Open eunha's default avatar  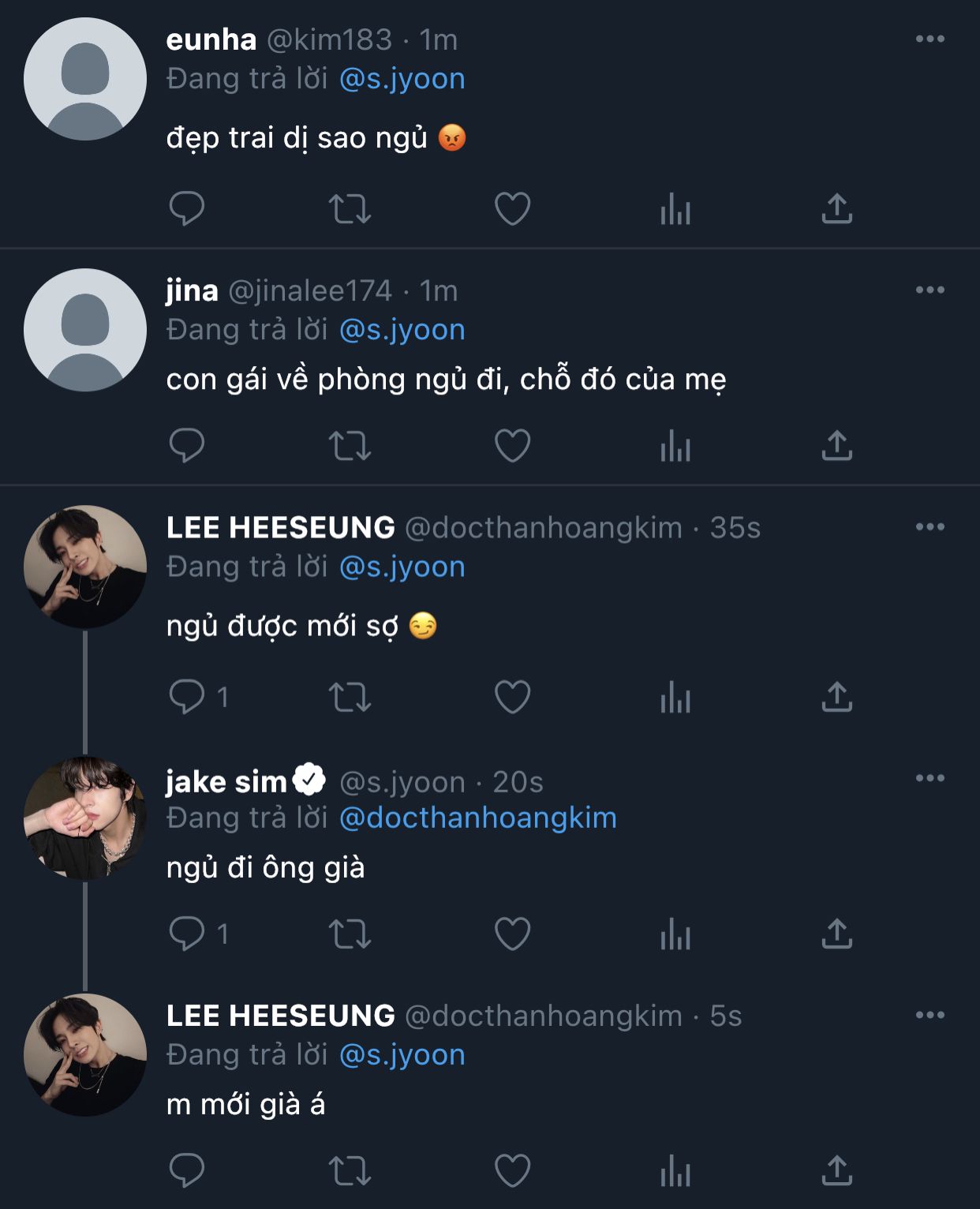pyautogui.click(x=85, y=79)
